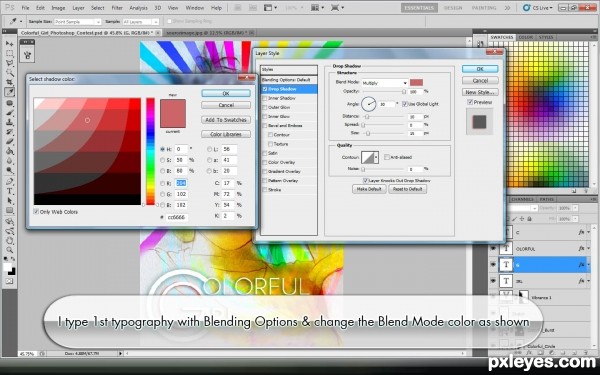
Task: Select the Rectangle shape tool
Action: pos(9,210)
